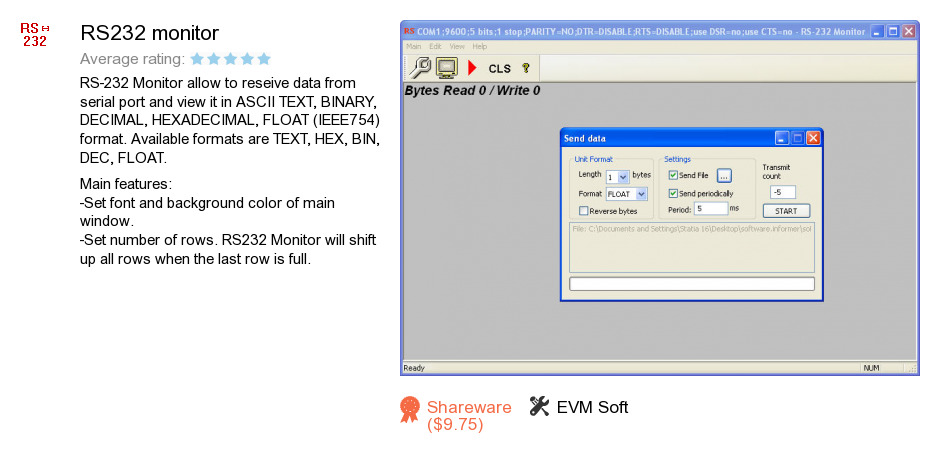Image resolution: width=940 pixels, height=460 pixels.
Task: Expand the Format FLOAT dropdown
Action: pyautogui.click(x=642, y=194)
